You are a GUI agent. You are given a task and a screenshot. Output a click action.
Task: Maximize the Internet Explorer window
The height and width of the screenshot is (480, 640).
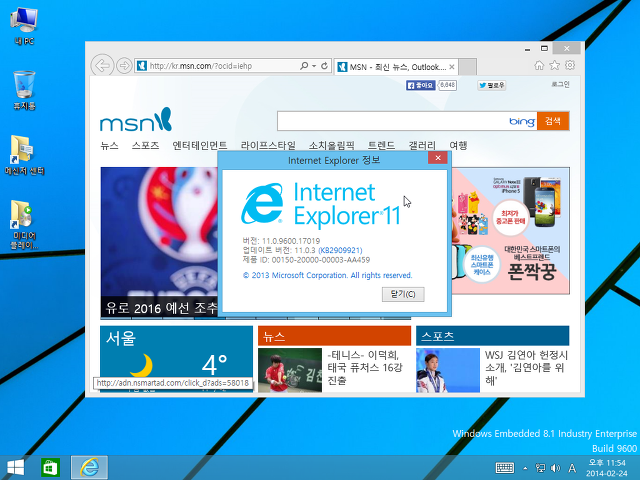[544, 49]
